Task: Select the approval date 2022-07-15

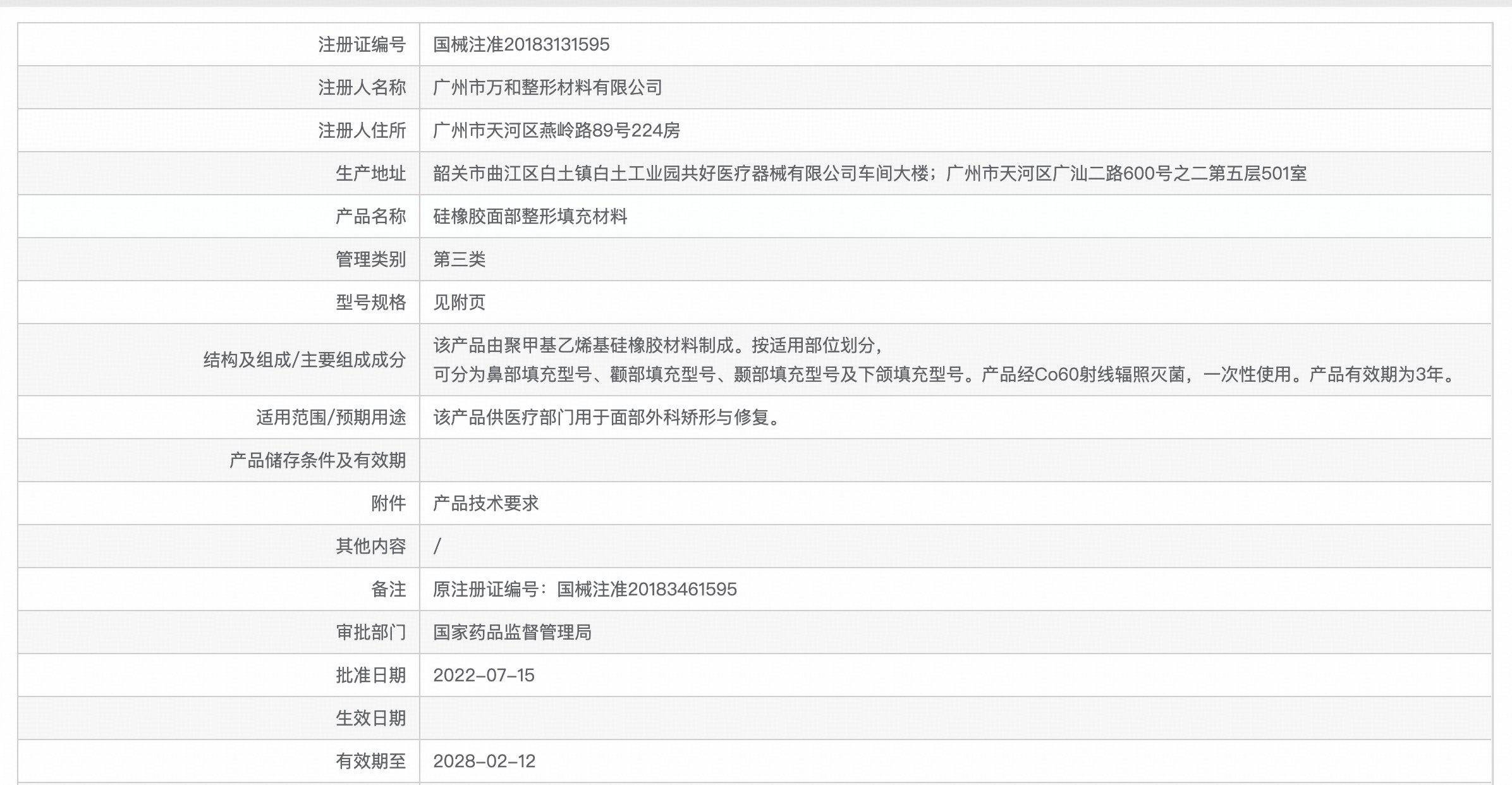Action: [x=484, y=674]
